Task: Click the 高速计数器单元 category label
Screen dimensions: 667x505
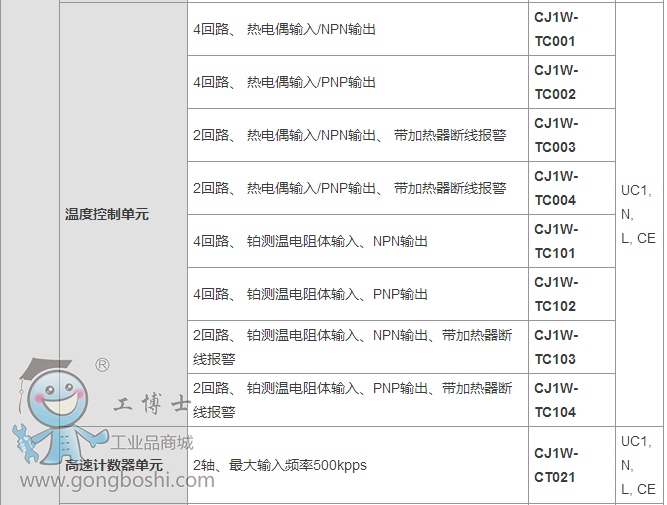Action: [114, 465]
